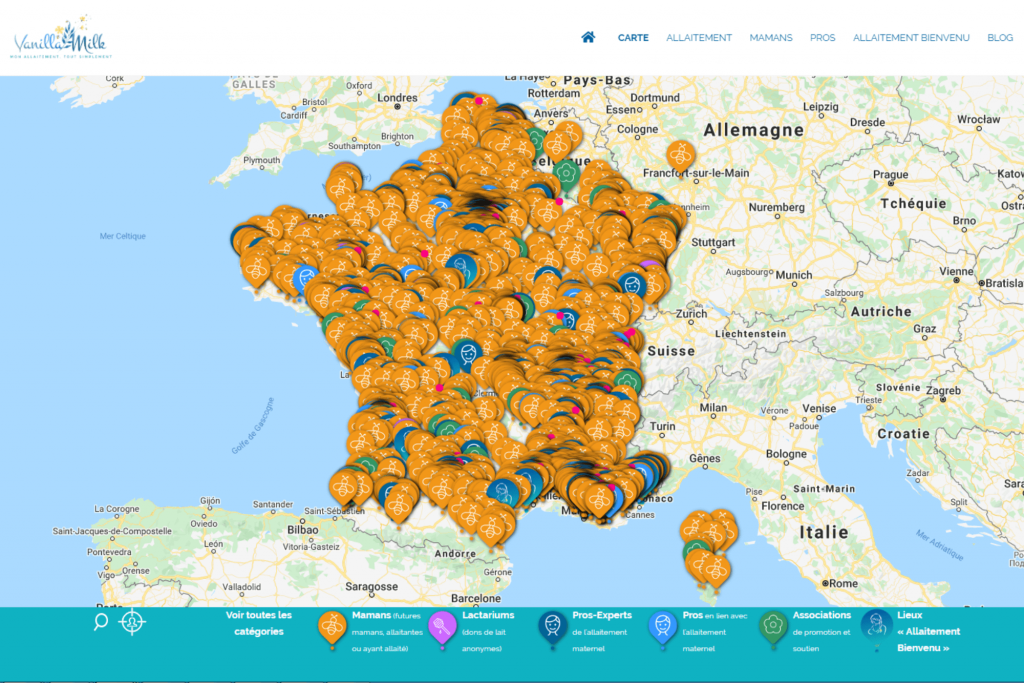Viewport: 1024px width, 683px height.
Task: Navigate to ALLAITEMENT BIENVENU page
Action: (x=911, y=38)
